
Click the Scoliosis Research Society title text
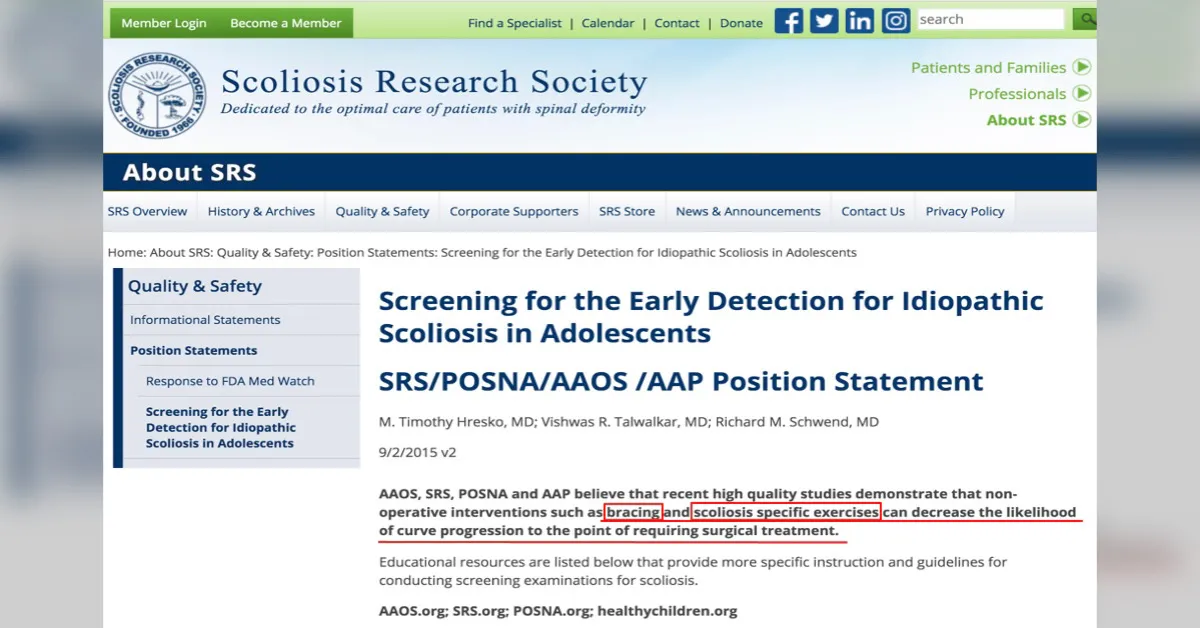click(x=434, y=82)
